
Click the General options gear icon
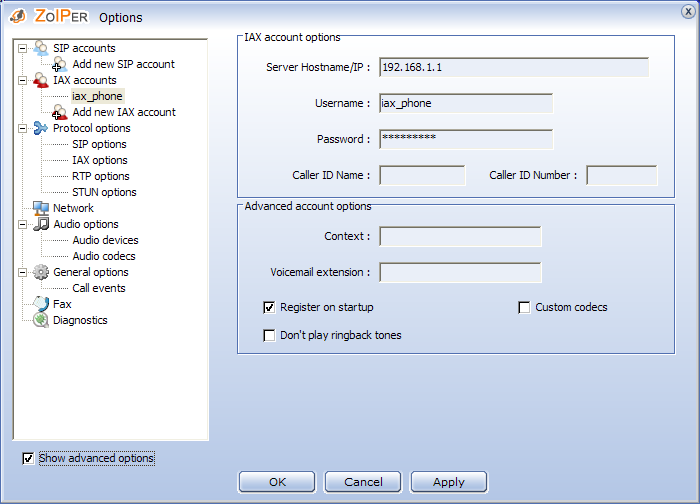[x=40, y=272]
